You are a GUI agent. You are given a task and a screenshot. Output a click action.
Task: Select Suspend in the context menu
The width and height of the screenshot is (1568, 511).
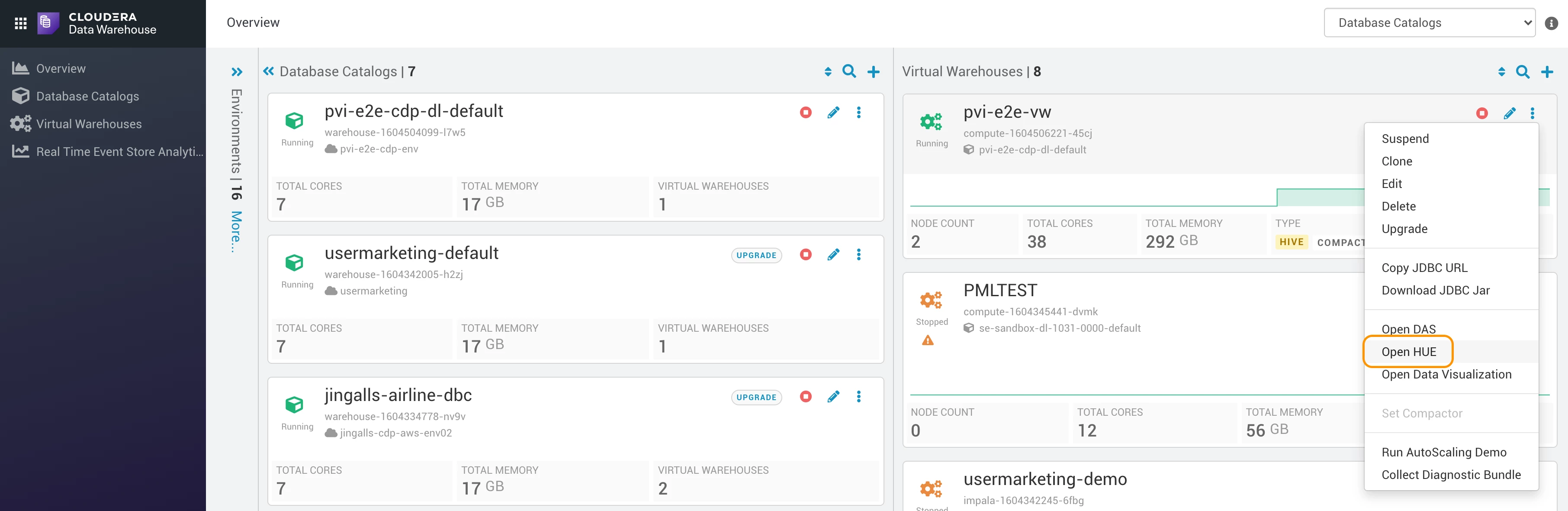[1405, 139]
